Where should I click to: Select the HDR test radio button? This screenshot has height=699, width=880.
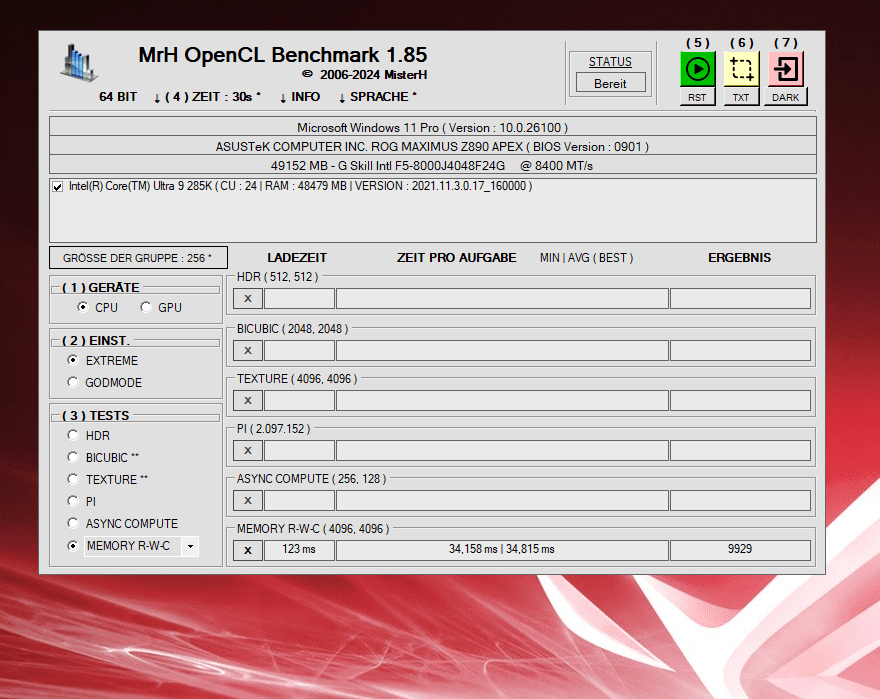(73, 435)
